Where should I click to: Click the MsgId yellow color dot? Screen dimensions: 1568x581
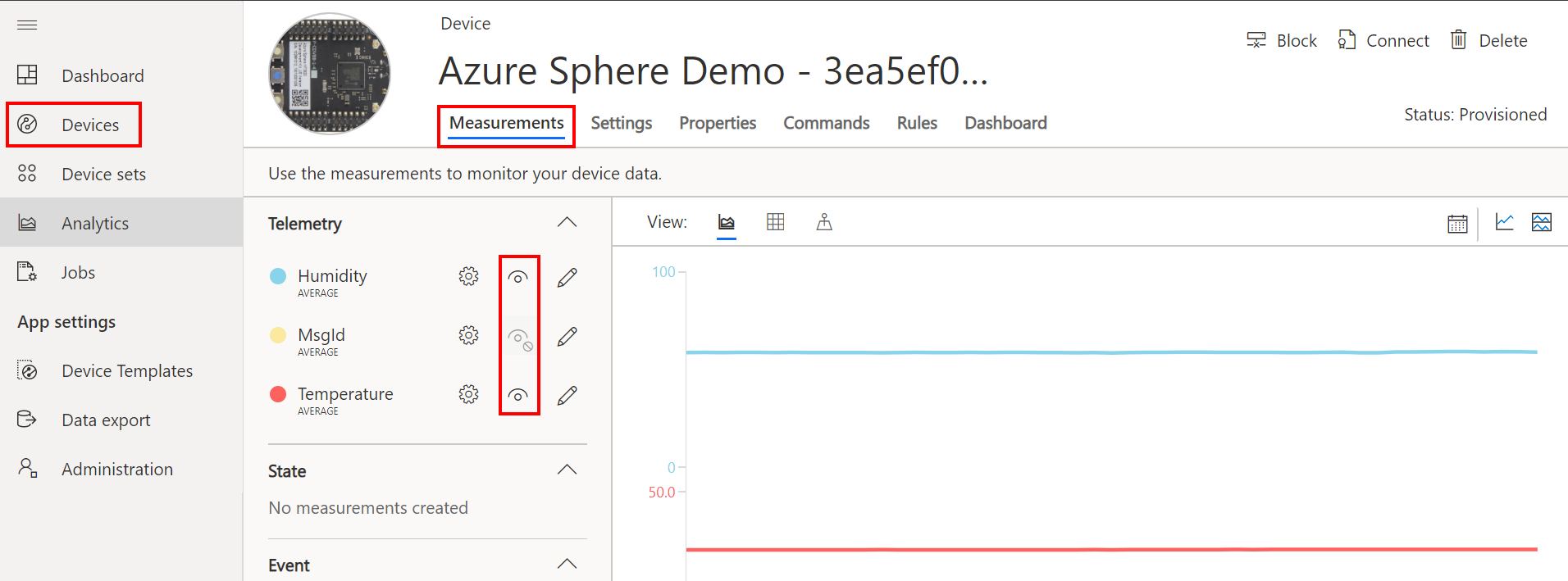tap(278, 335)
